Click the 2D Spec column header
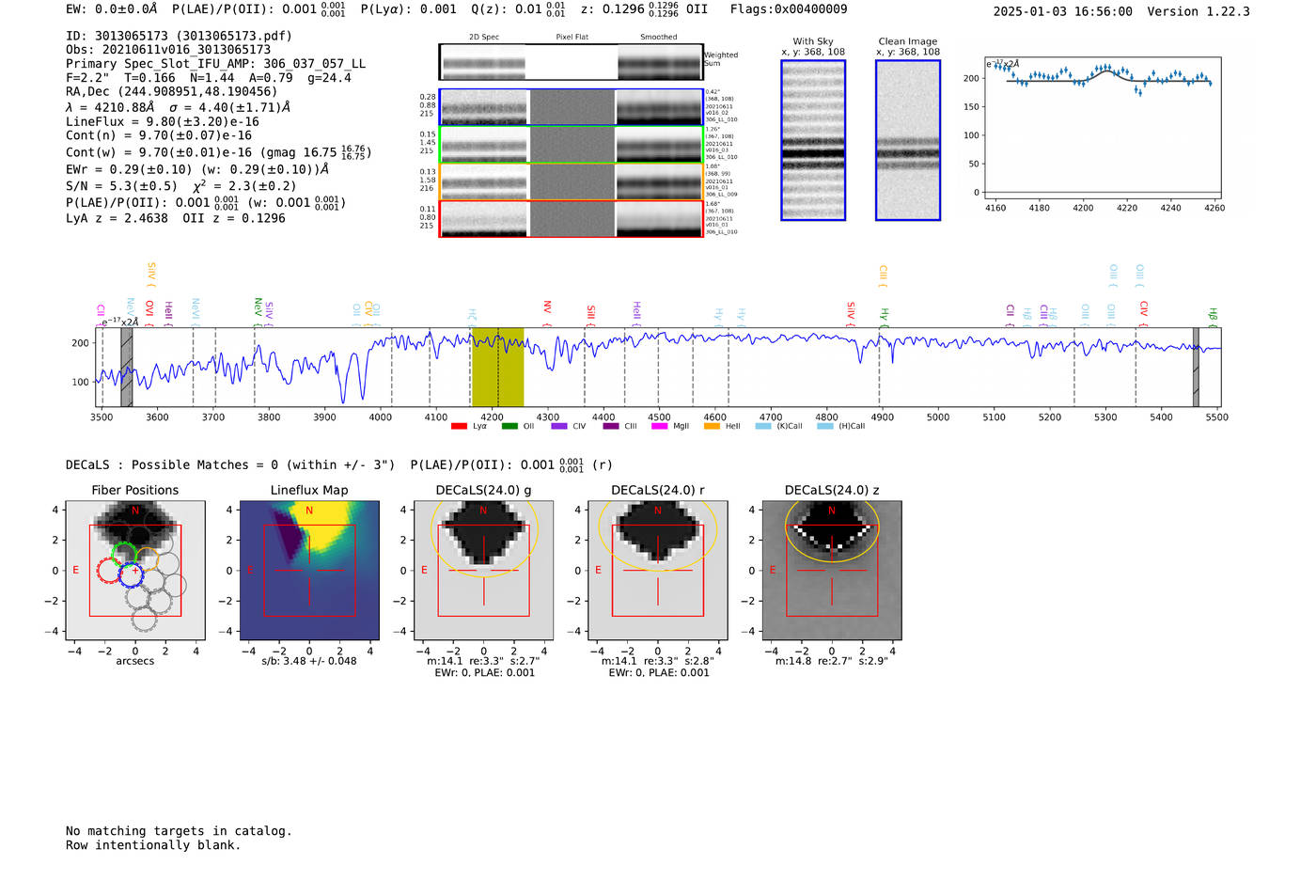Screen dimensions: 1316x896 click(x=484, y=38)
